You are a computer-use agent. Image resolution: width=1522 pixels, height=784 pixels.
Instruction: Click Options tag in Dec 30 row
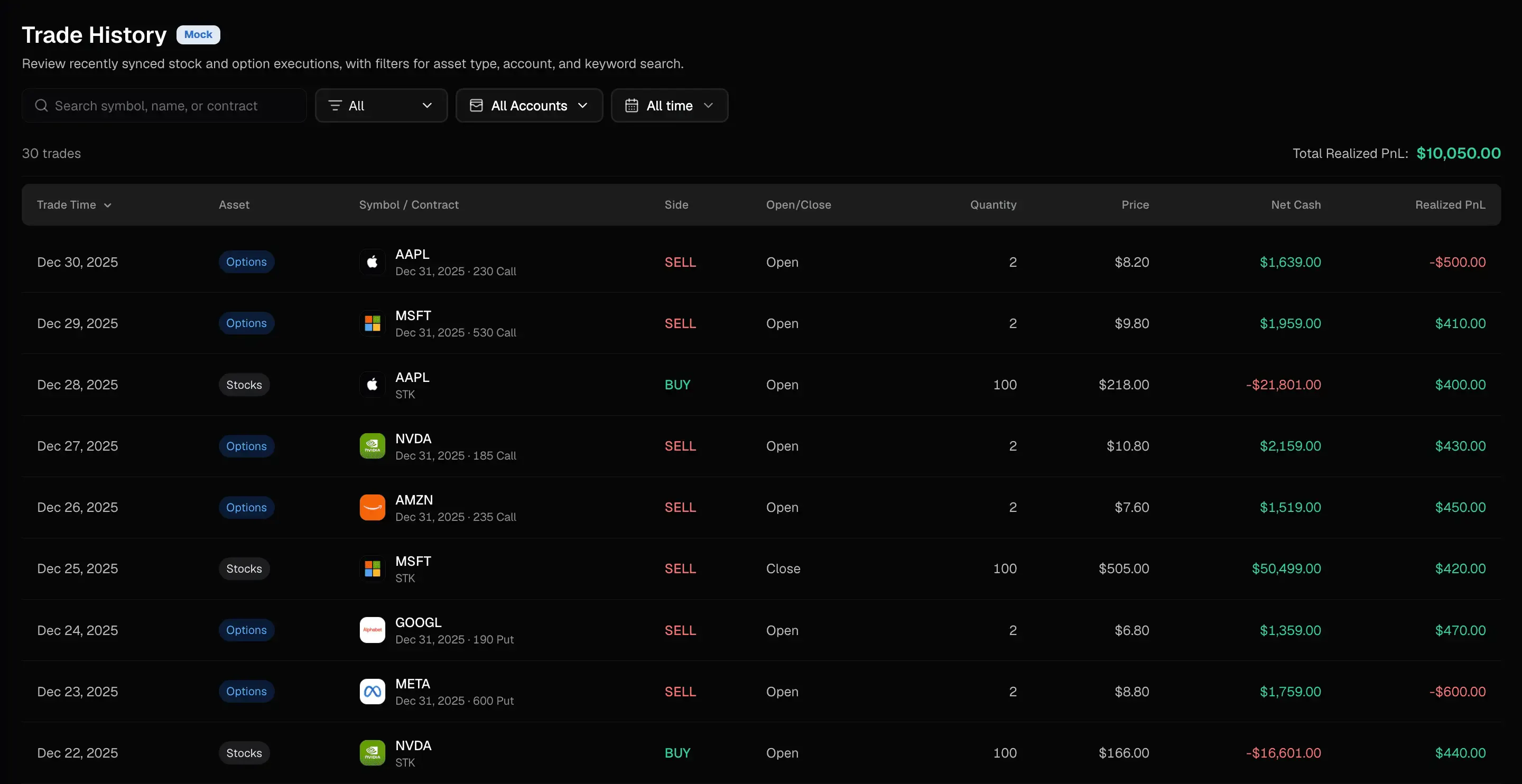point(246,262)
